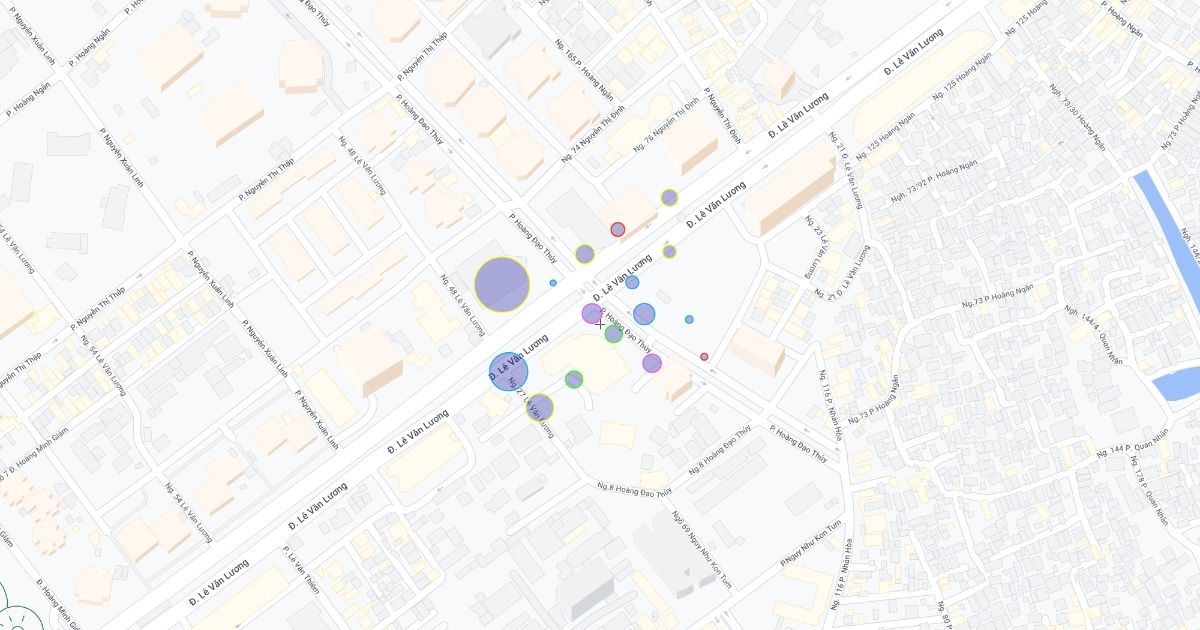
Task: Click the tiny red dot marker
Action: pos(704,356)
